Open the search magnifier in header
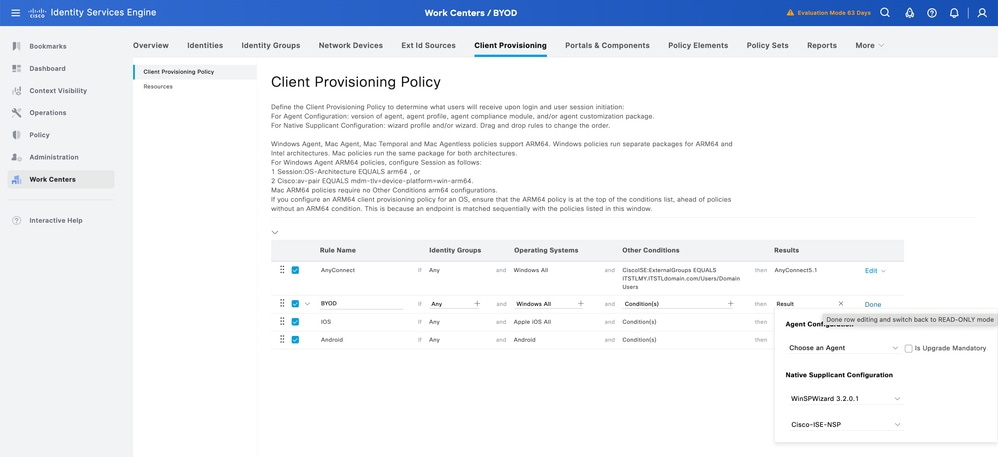 tap(885, 13)
